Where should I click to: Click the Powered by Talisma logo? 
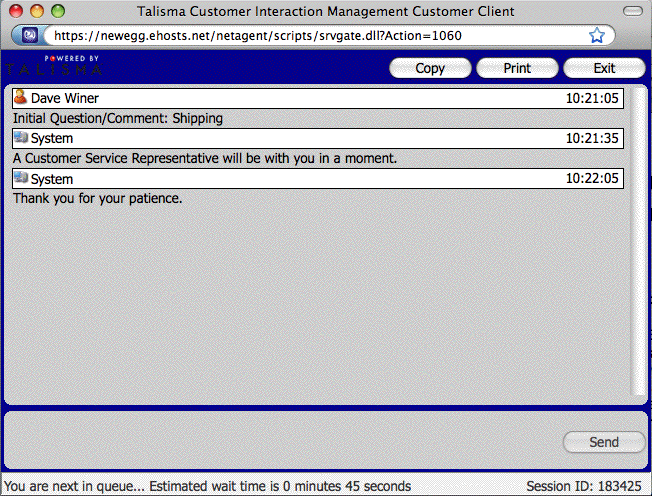(52, 66)
